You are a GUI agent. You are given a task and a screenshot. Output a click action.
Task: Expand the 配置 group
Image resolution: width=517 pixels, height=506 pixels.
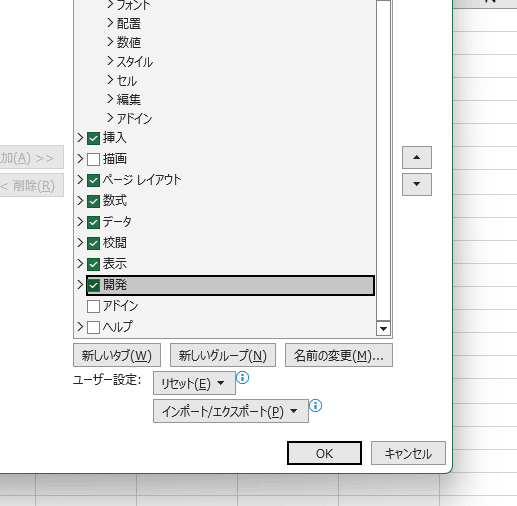110,23
